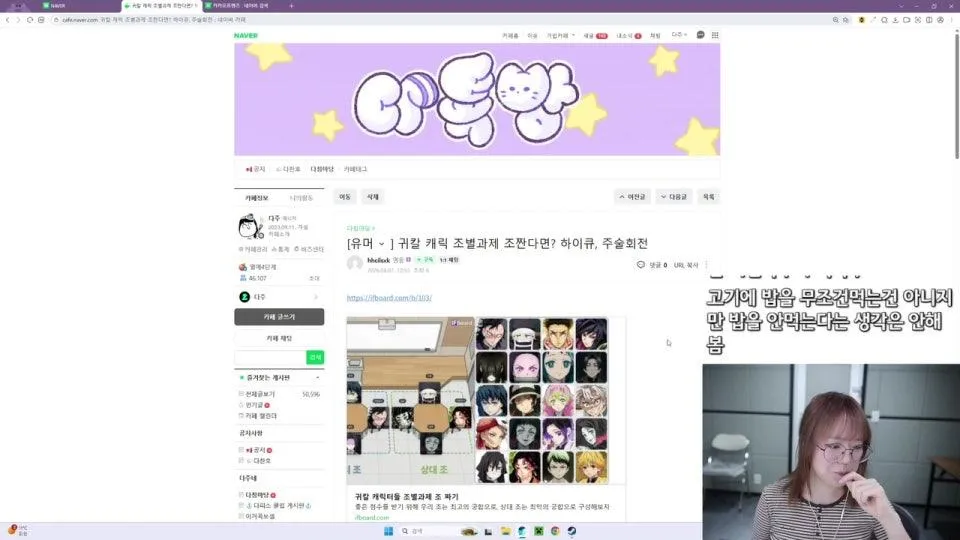The width and height of the screenshot is (960, 540).
Task: Open the 카페태그 menu item
Action: click(355, 169)
